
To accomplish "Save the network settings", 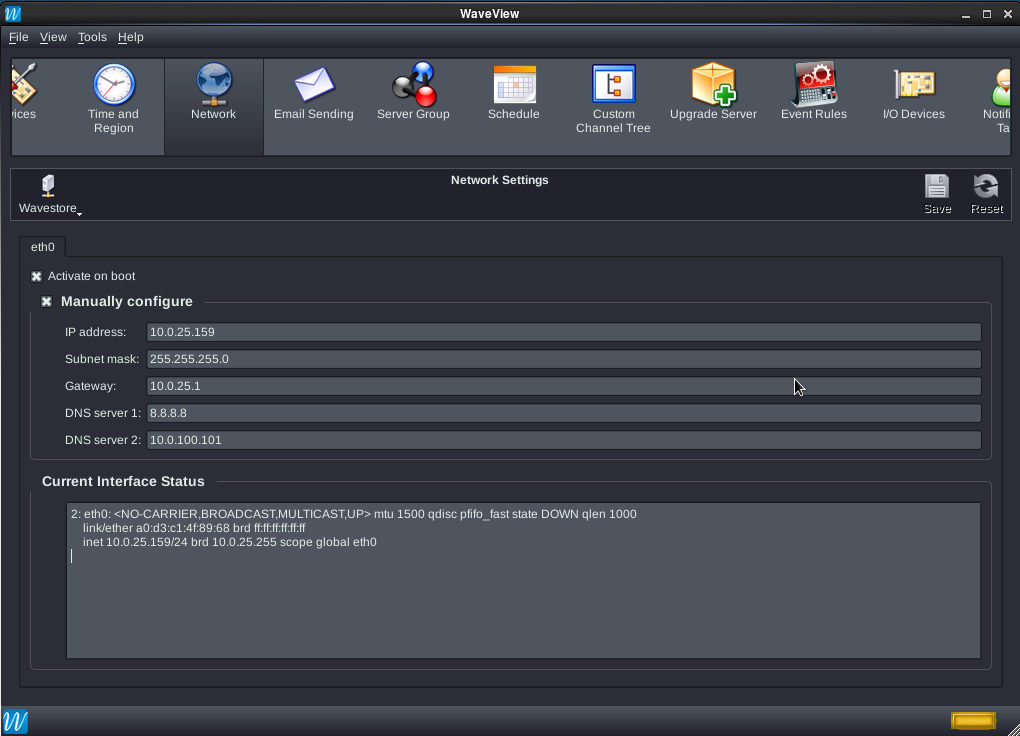I will 937,194.
